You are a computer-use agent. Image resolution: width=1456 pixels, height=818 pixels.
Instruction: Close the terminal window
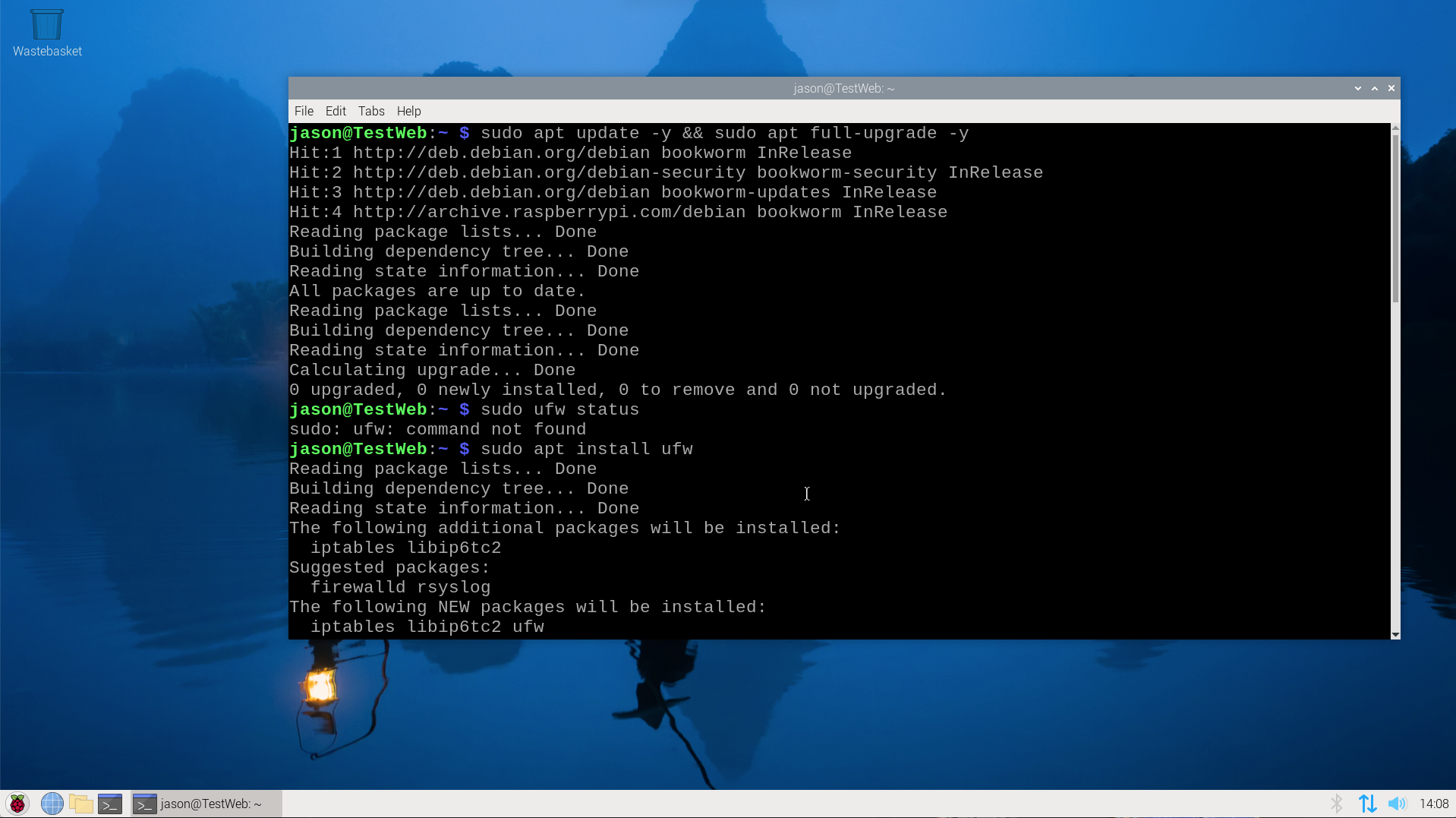click(x=1391, y=88)
